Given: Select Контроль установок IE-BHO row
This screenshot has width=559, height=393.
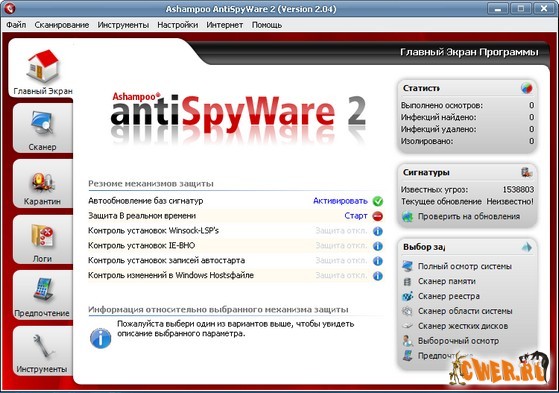Looking at the screenshot, I should coord(236,246).
